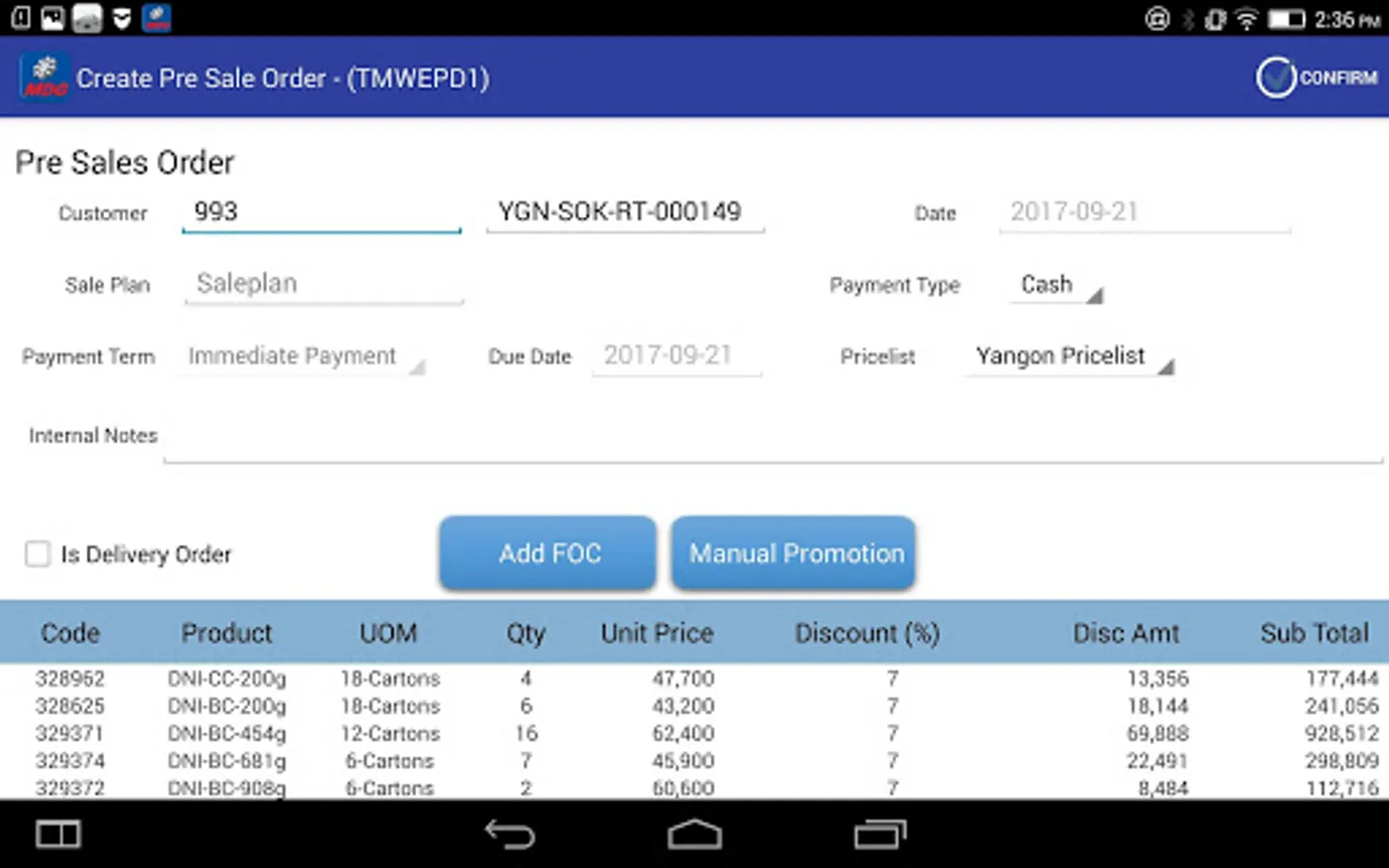
Task: Open the recent apps navigation icon
Action: 880,834
